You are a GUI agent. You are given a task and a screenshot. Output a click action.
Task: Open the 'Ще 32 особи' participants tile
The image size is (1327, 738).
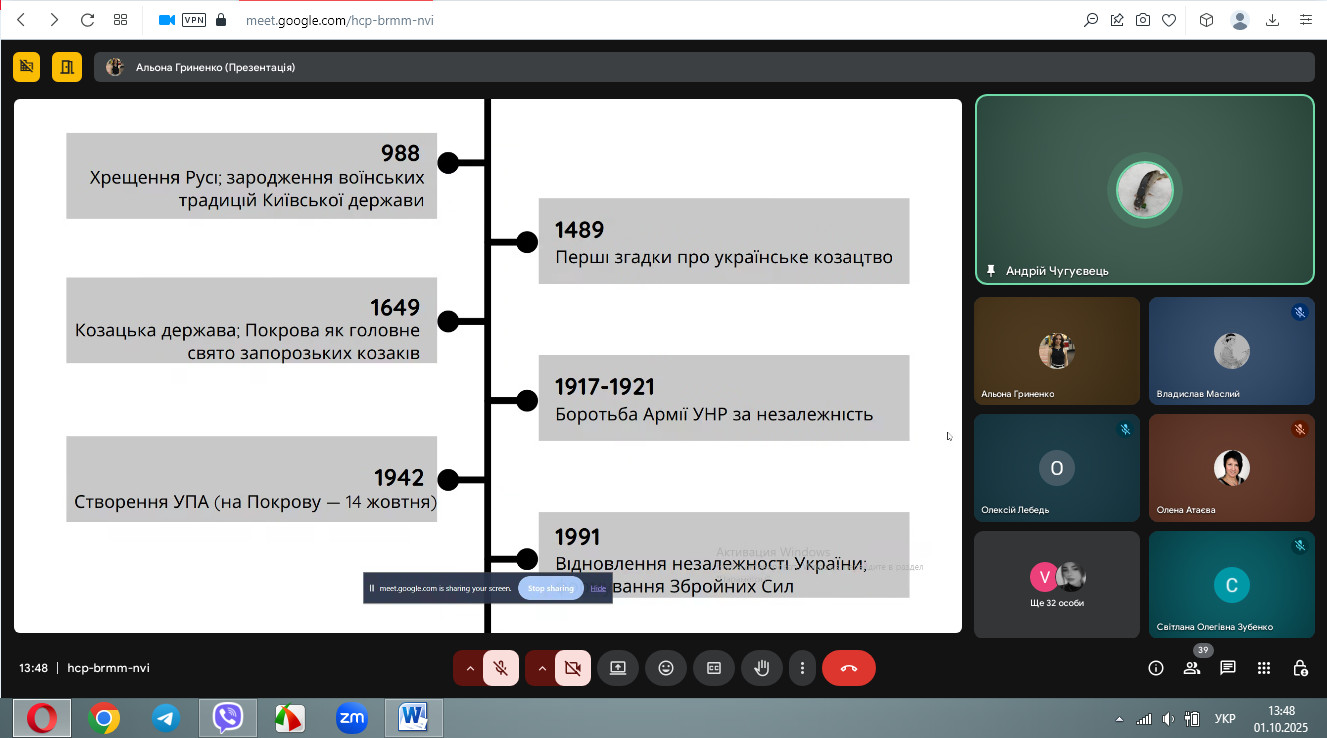tap(1057, 584)
